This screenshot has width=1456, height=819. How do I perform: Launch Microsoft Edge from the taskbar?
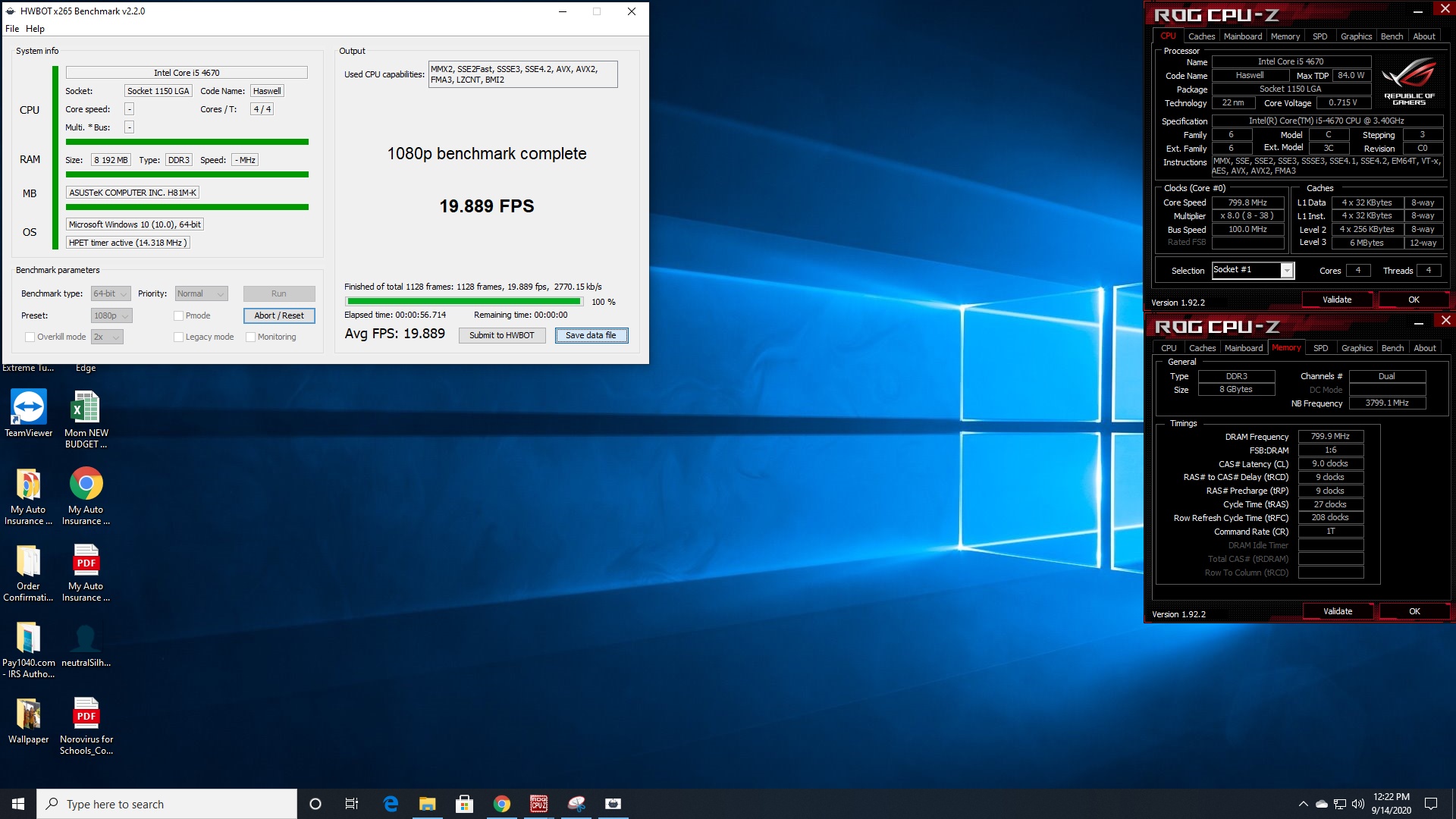click(391, 804)
